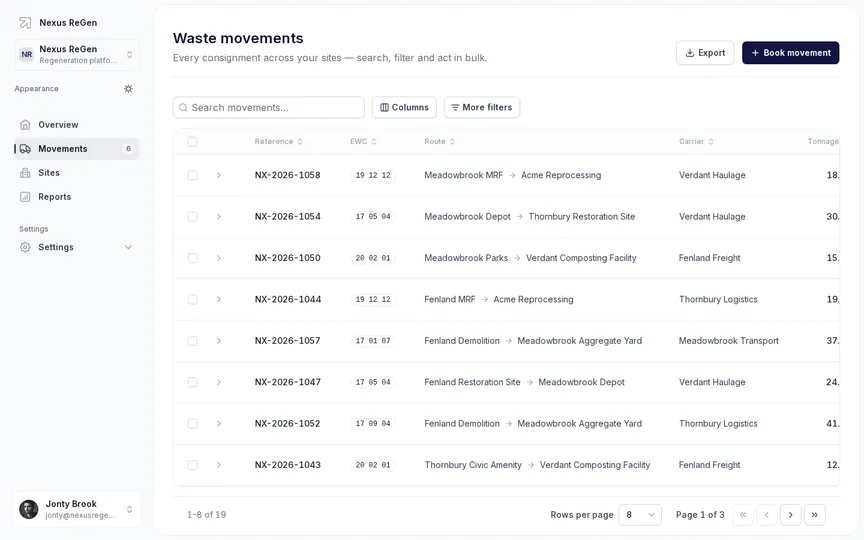Go to the next page

pyautogui.click(x=791, y=515)
